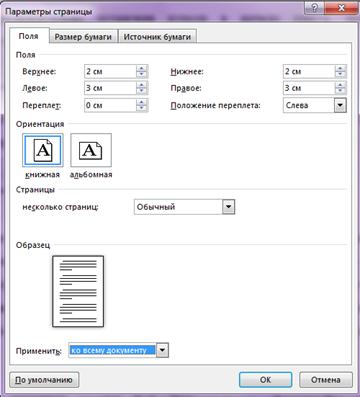Click the Правое margin input field
Screen dimensions: 360x397
pyautogui.click(x=309, y=88)
